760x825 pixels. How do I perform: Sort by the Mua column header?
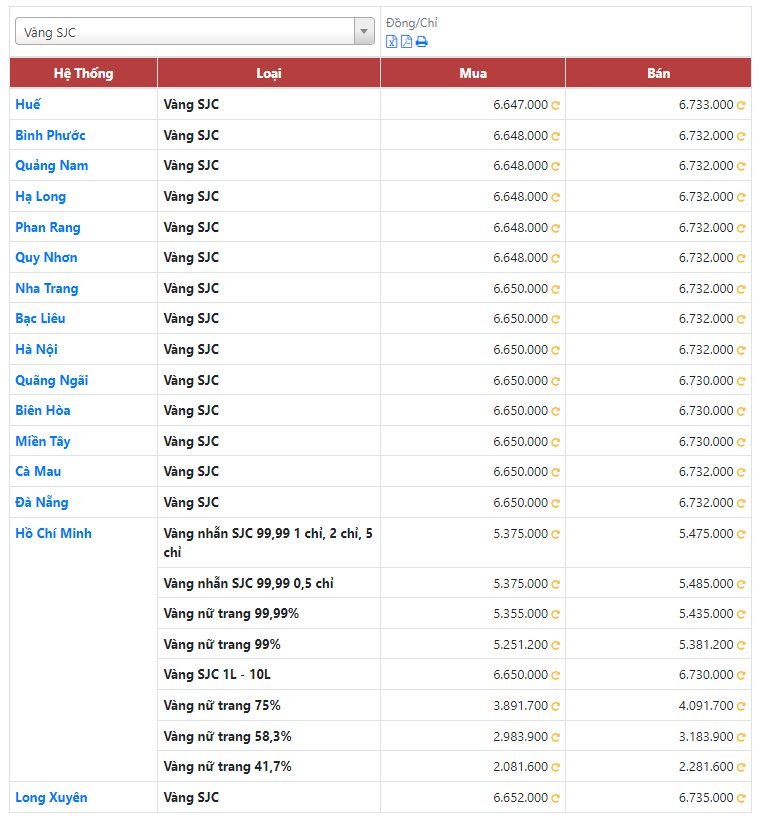pyautogui.click(x=473, y=73)
